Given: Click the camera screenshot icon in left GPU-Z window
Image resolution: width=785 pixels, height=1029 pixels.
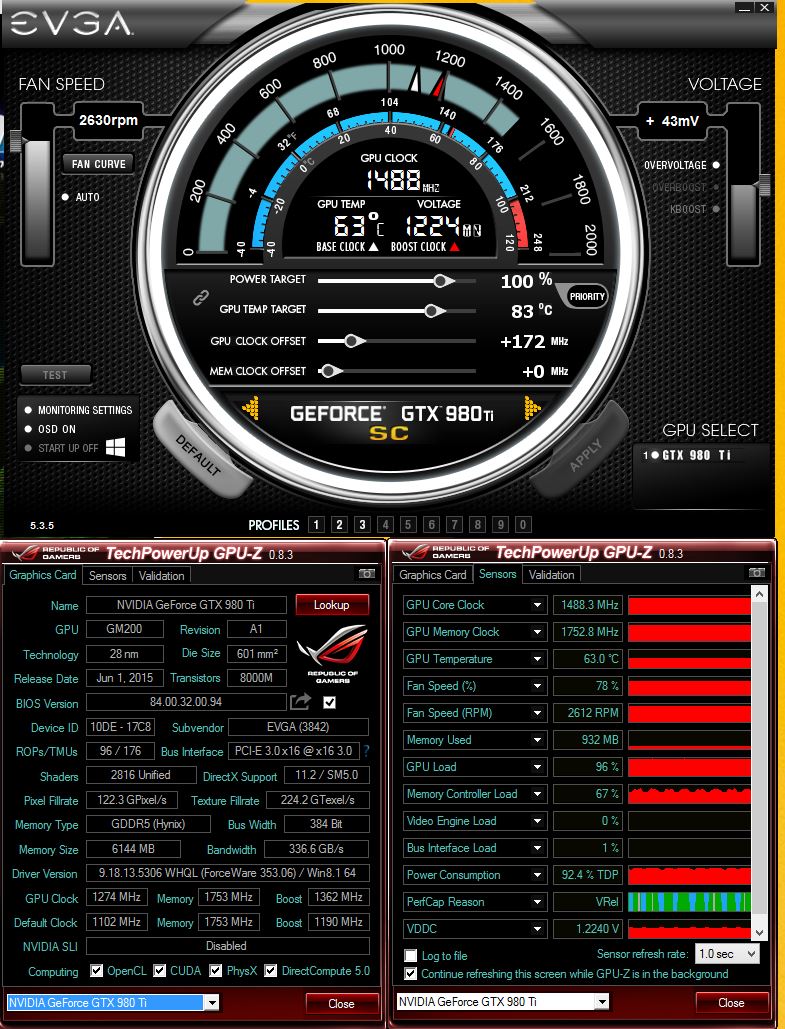Looking at the screenshot, I should coord(367,574).
